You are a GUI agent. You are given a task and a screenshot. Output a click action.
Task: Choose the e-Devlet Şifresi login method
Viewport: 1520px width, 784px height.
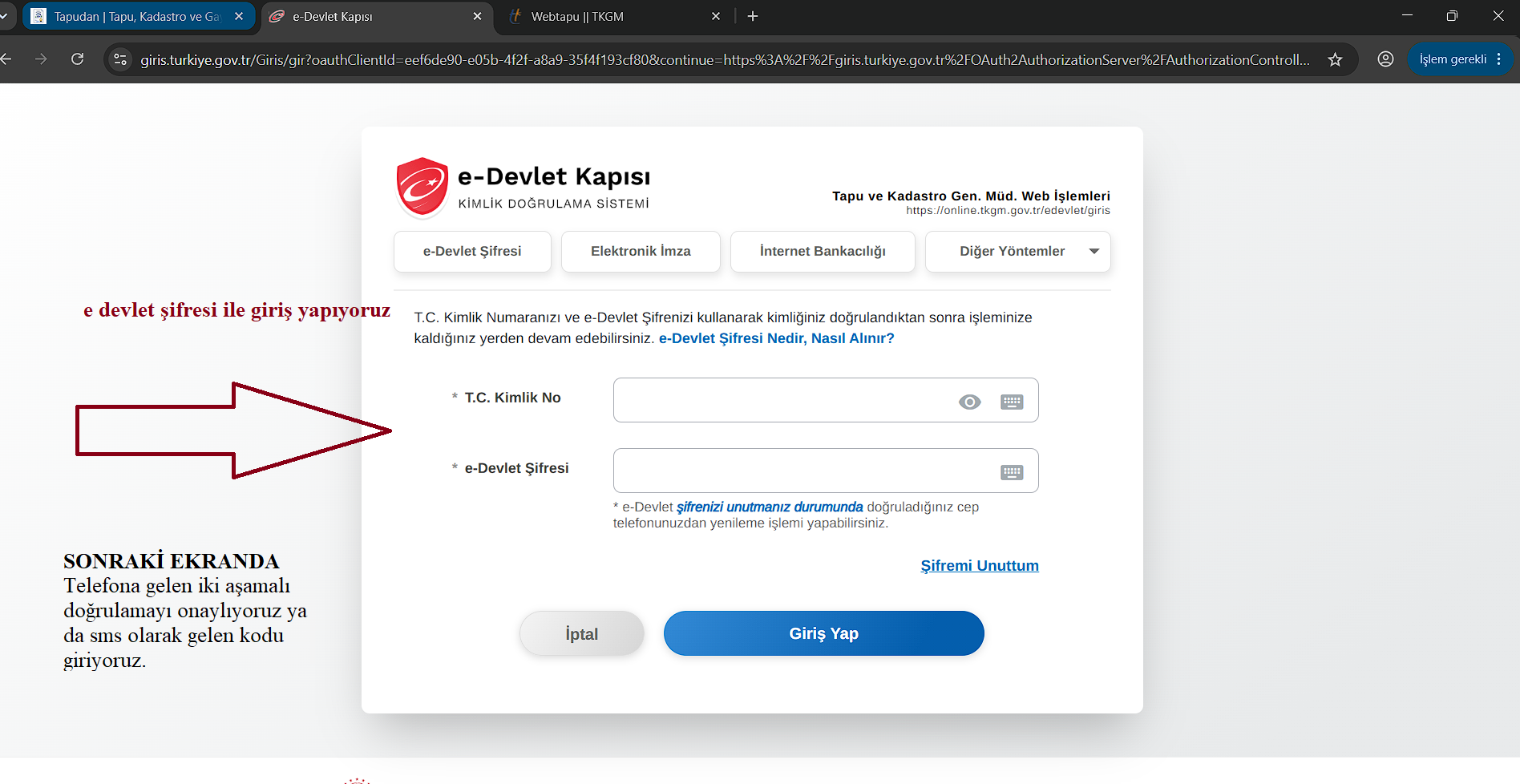coord(472,252)
